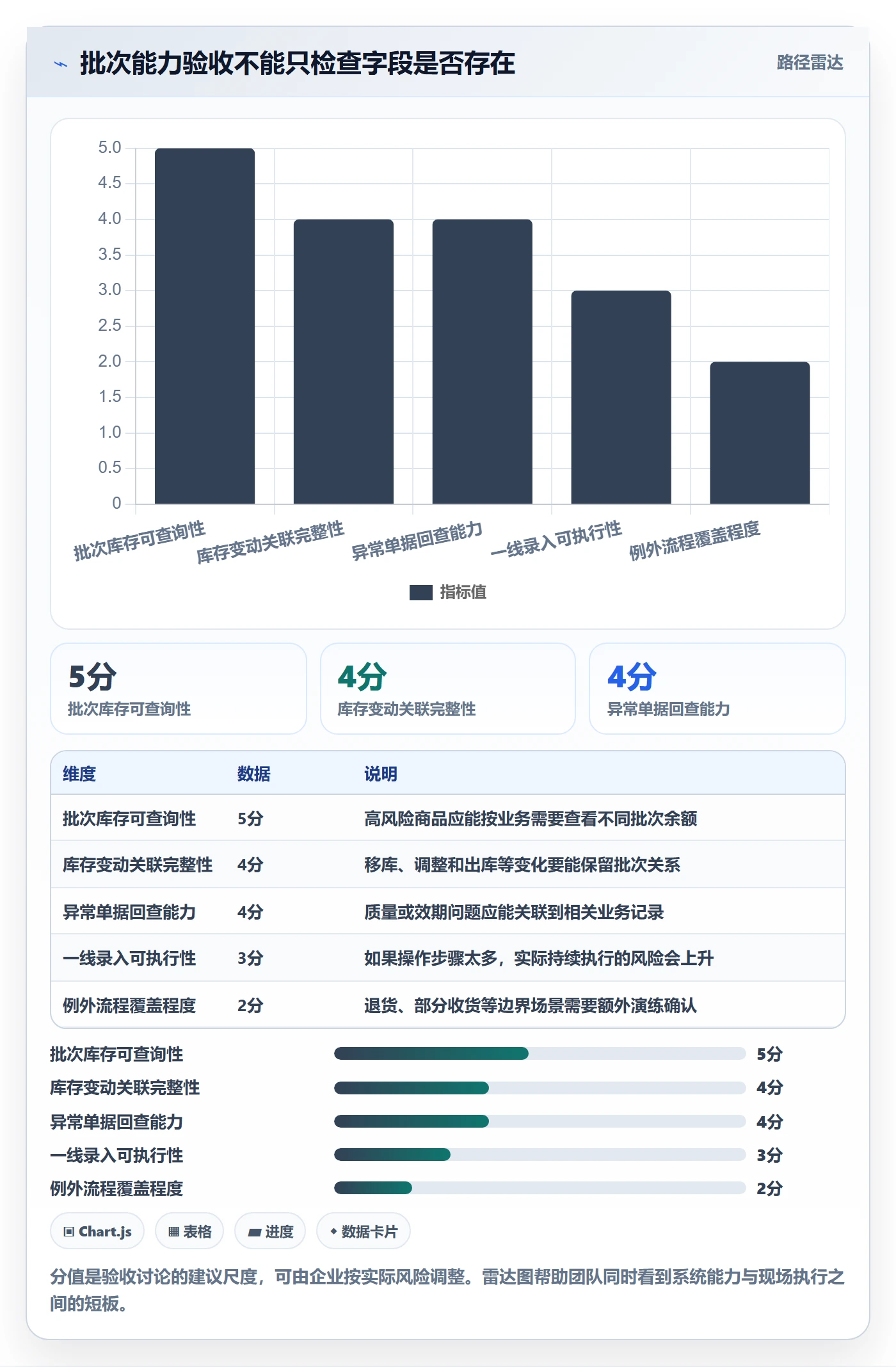The height and width of the screenshot is (1367, 896).
Task: Click description 质量或效期问题应能关联到相关业务记录
Action: tap(514, 912)
